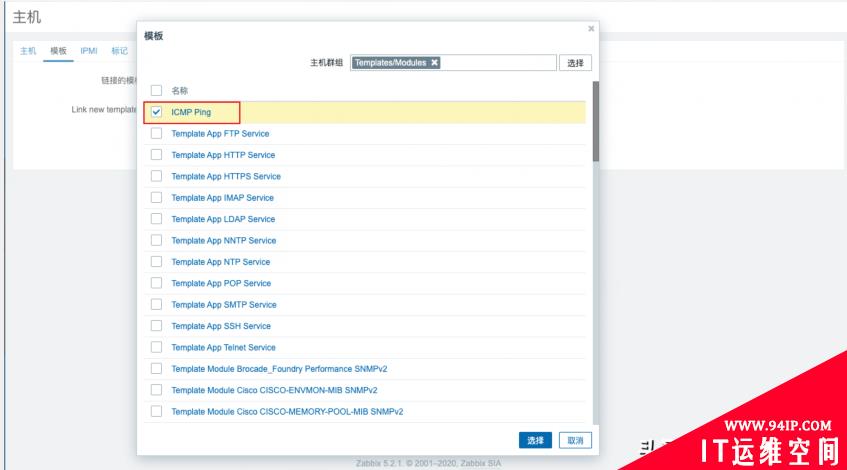Check the Template App FTP Service checkbox

tap(156, 133)
